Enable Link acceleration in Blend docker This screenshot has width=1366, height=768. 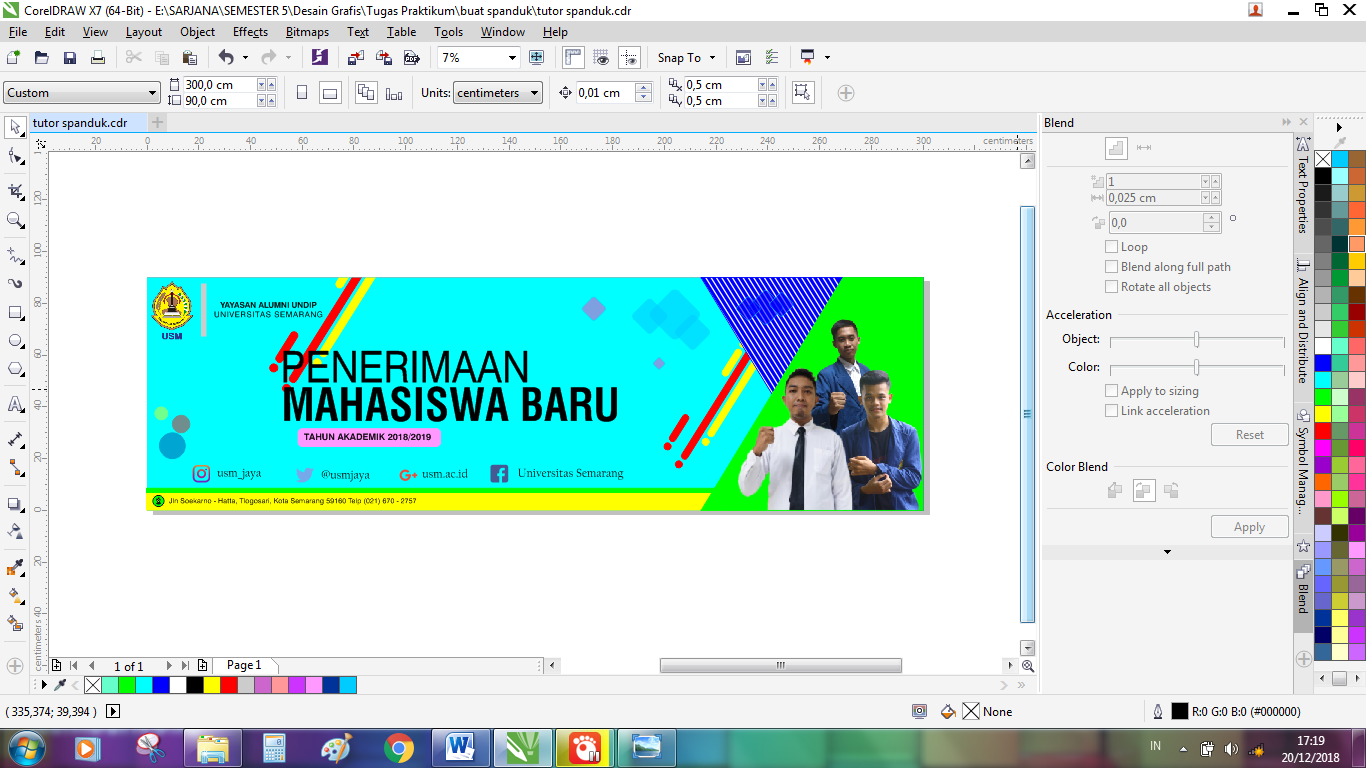click(x=1111, y=410)
